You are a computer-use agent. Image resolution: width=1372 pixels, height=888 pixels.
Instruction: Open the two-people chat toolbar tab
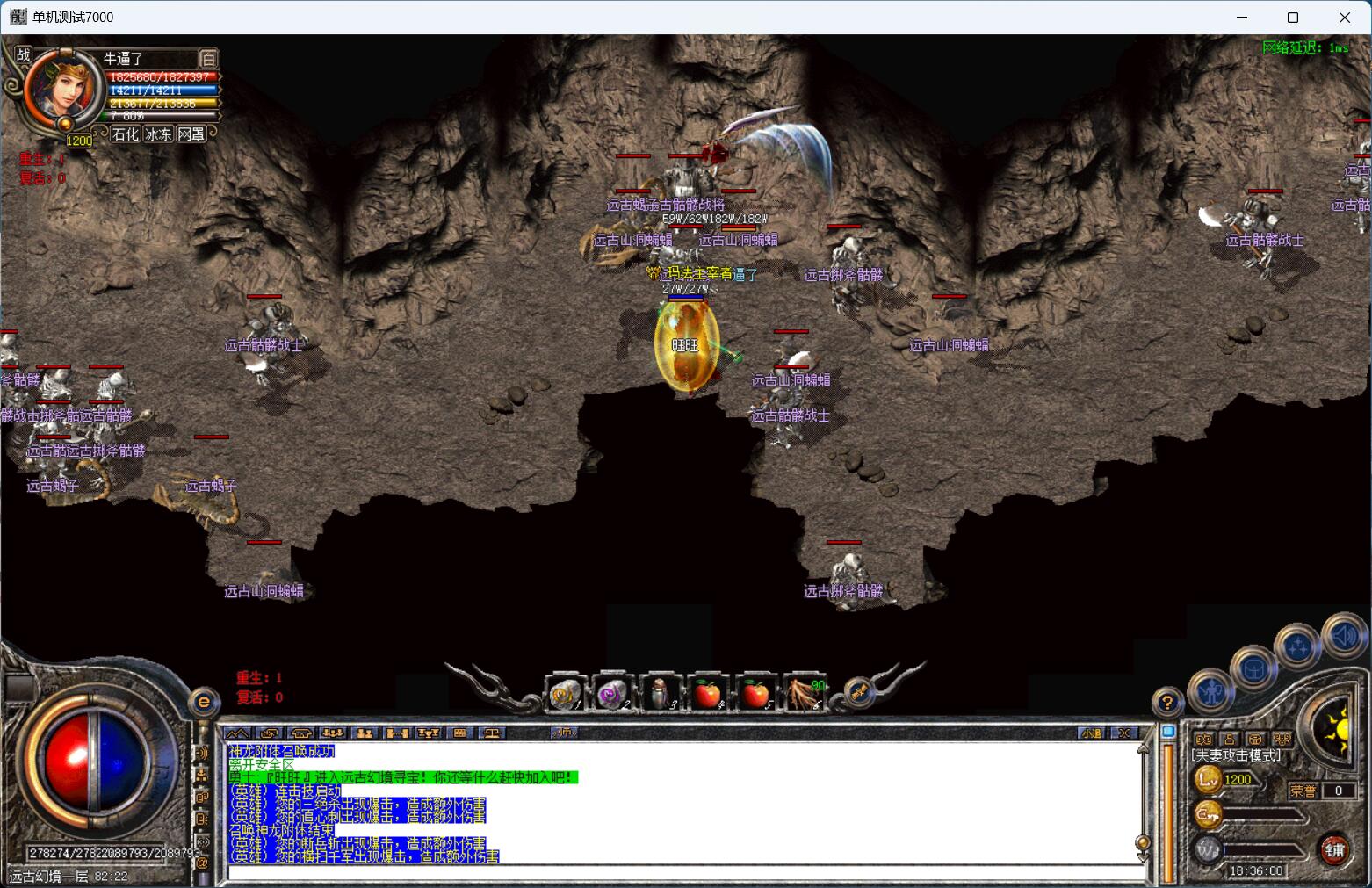click(365, 733)
